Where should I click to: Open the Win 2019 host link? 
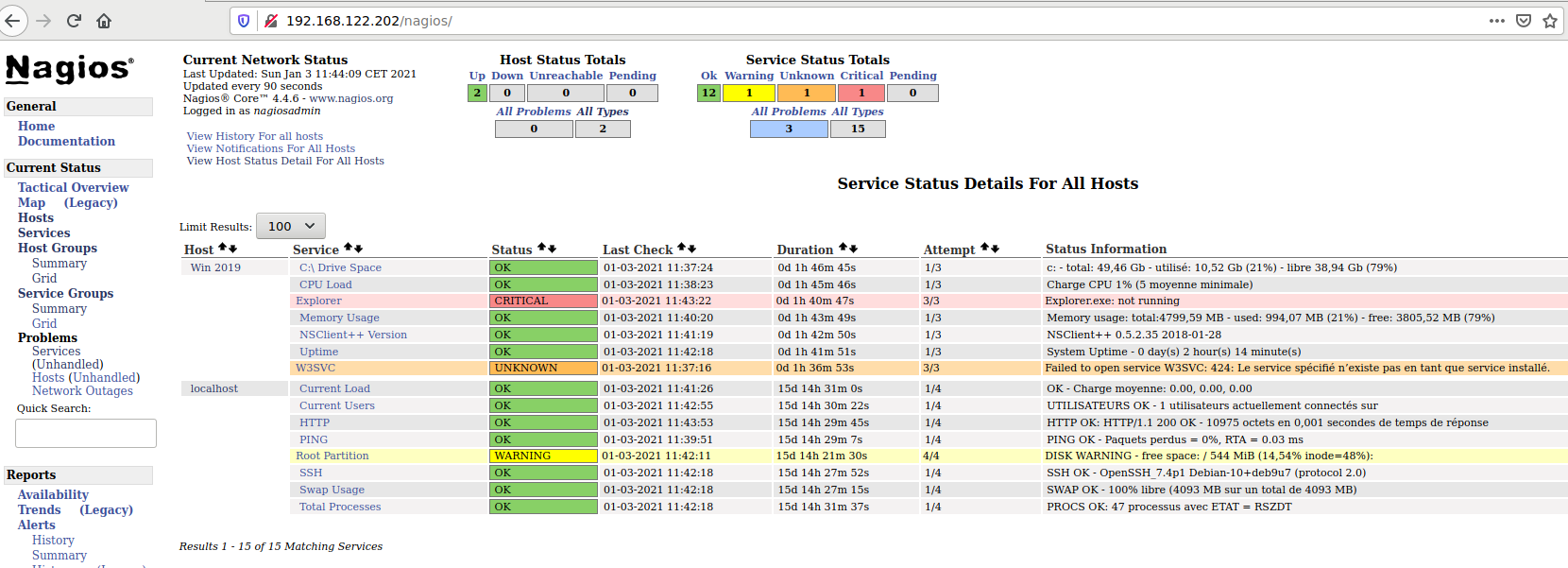click(215, 267)
